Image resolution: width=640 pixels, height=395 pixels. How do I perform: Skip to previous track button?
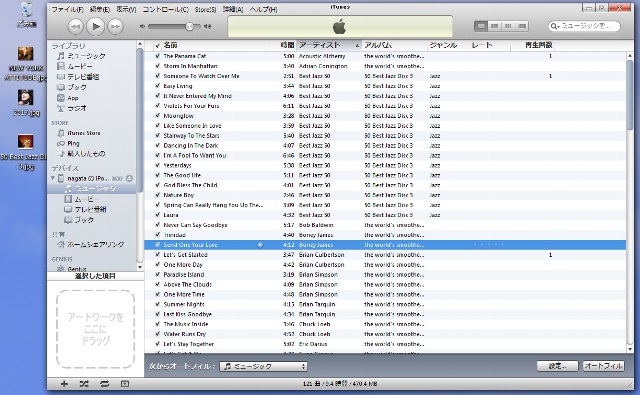point(76,27)
